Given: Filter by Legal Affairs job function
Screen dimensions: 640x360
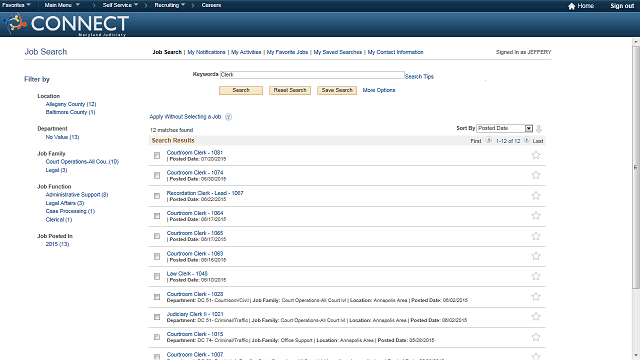Looking at the screenshot, I should click(x=65, y=203).
